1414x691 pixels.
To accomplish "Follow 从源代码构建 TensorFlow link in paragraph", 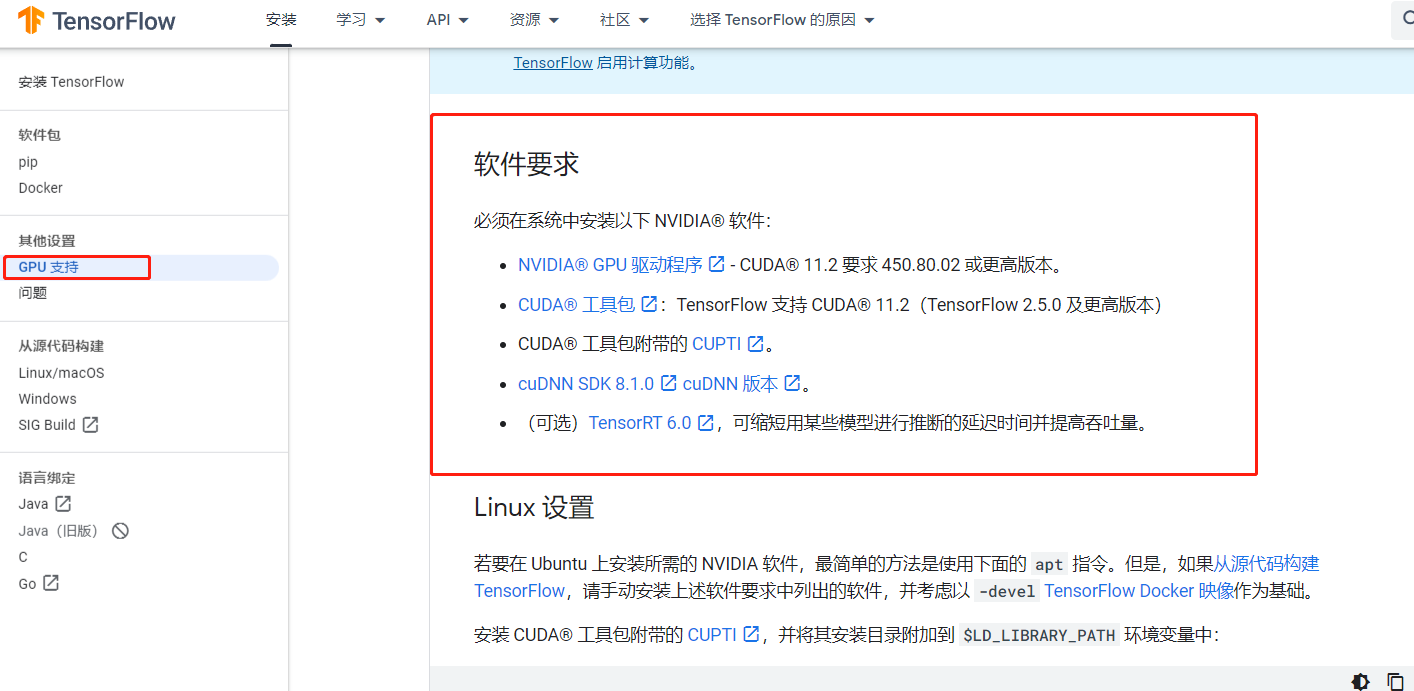I will [1266, 564].
